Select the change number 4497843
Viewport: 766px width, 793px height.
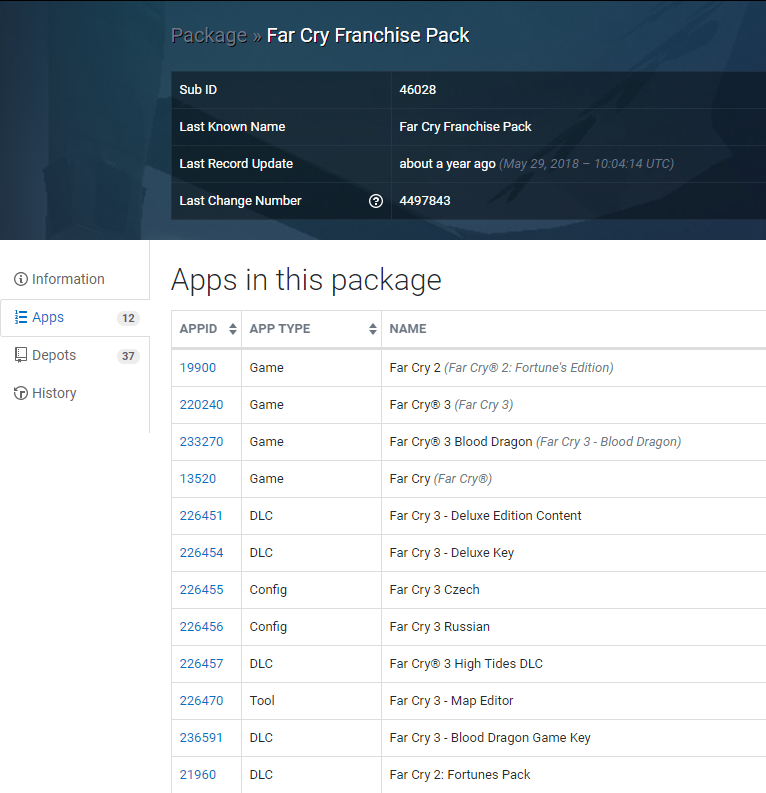(x=425, y=201)
